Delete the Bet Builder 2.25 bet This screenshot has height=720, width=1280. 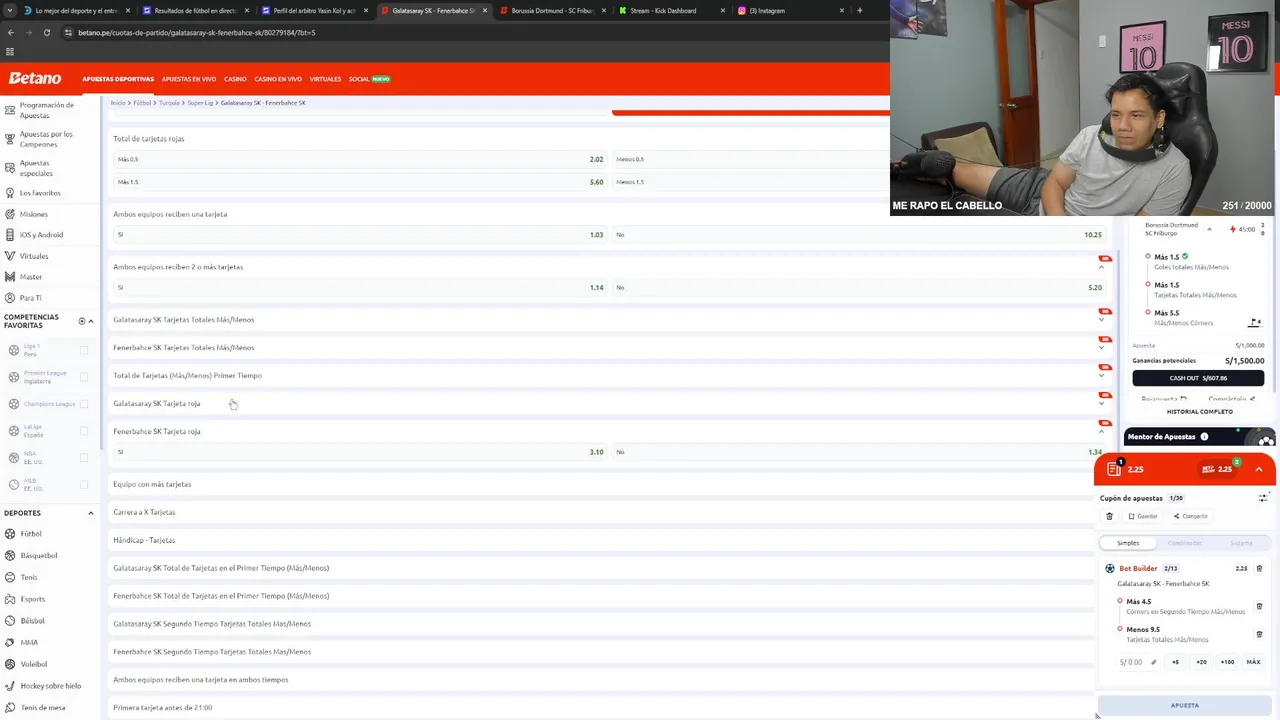coord(1259,568)
